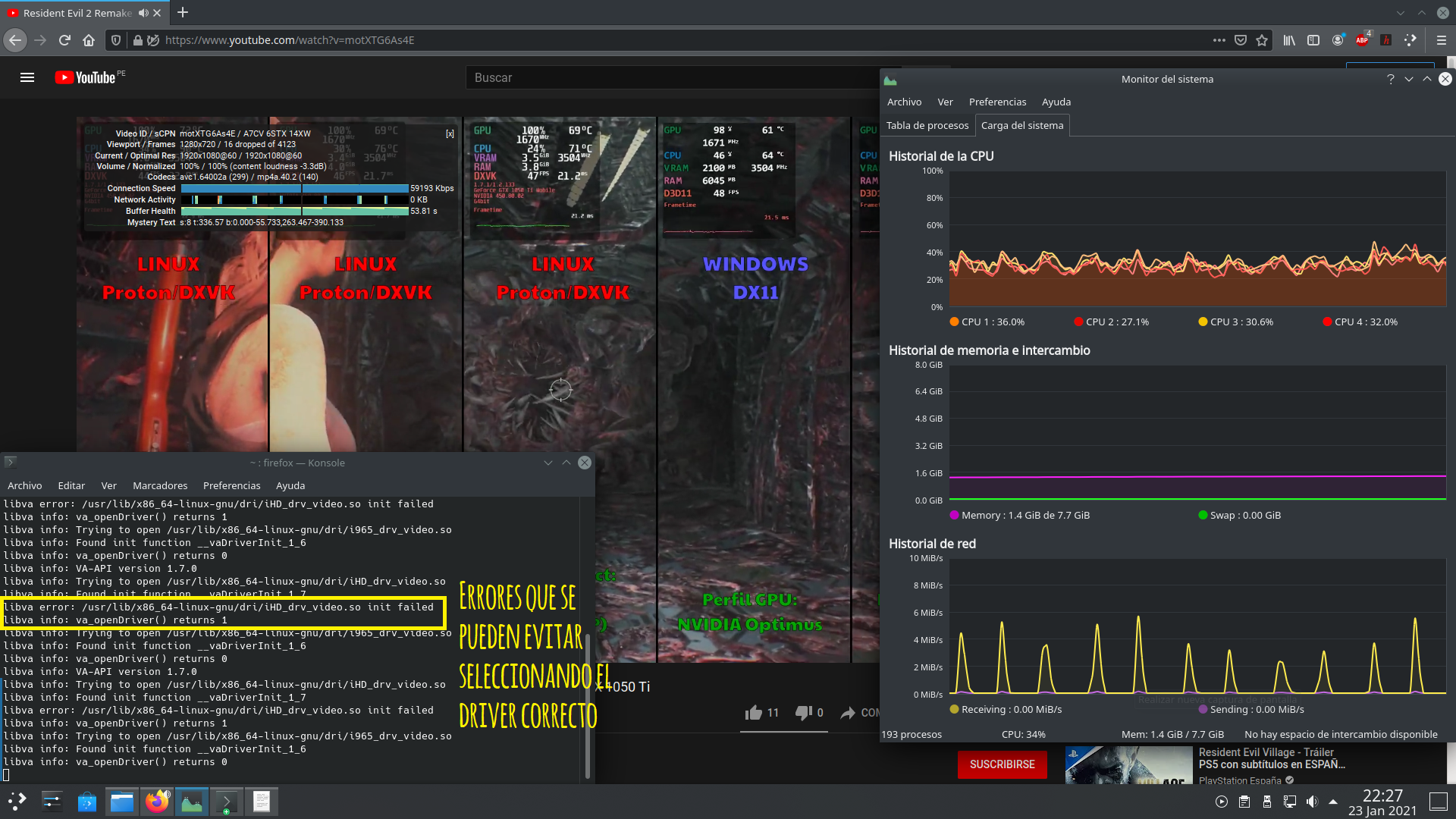
Task: Click the thumbs down dislike button
Action: (x=803, y=712)
